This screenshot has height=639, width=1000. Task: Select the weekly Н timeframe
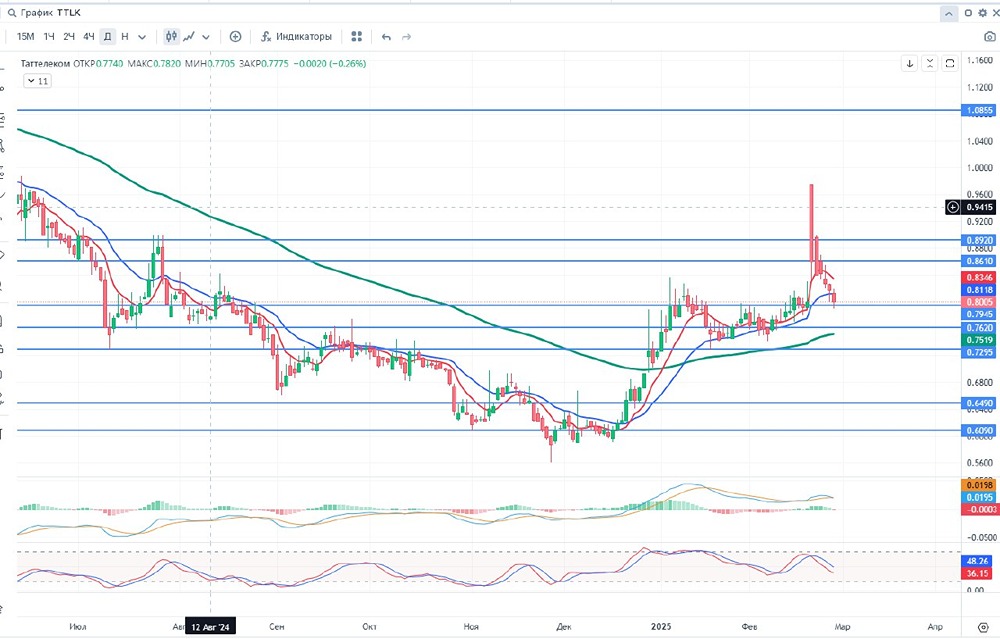coord(125,37)
